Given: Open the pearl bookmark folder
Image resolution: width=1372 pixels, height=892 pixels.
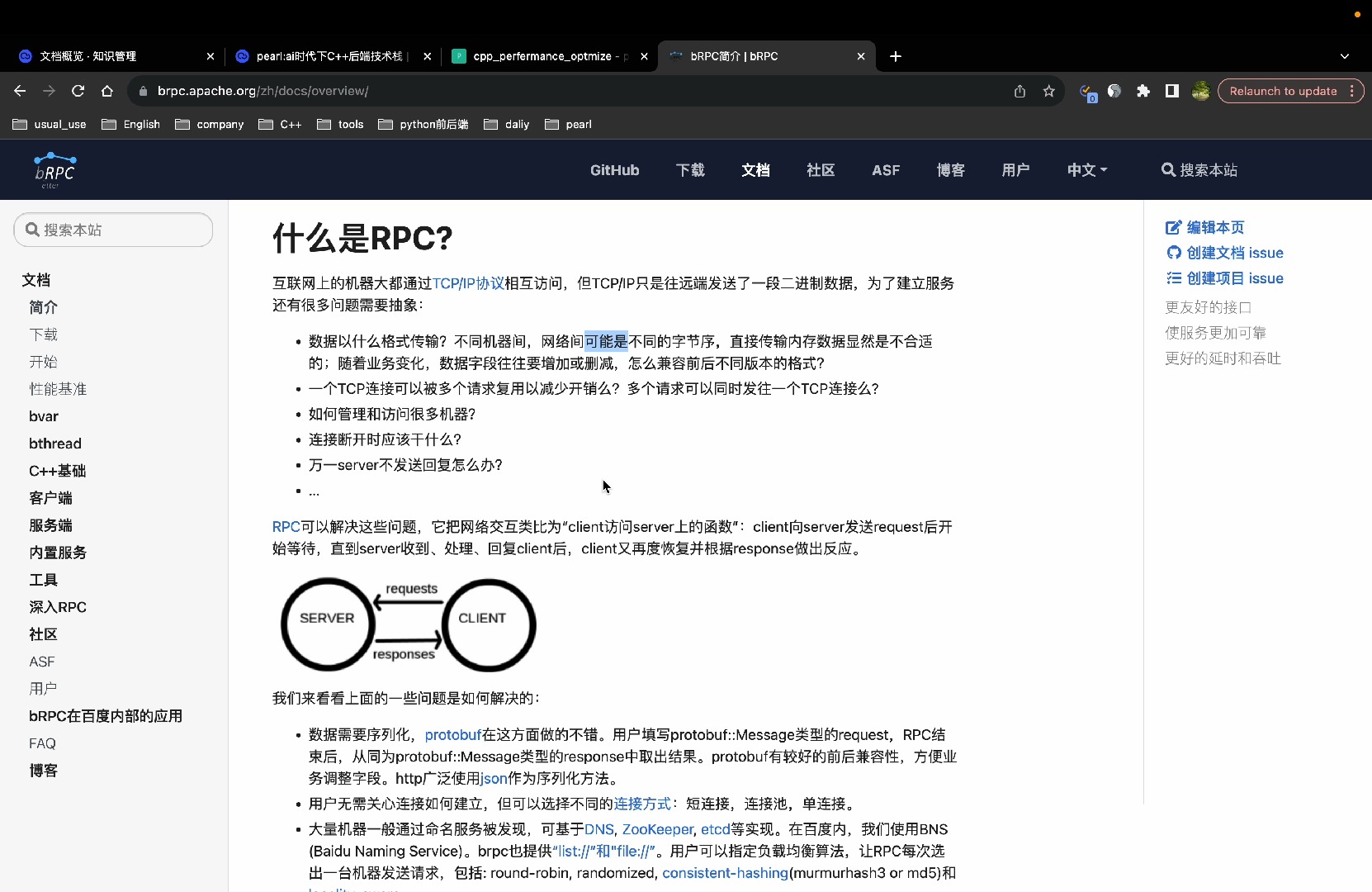Looking at the screenshot, I should pyautogui.click(x=569, y=125).
